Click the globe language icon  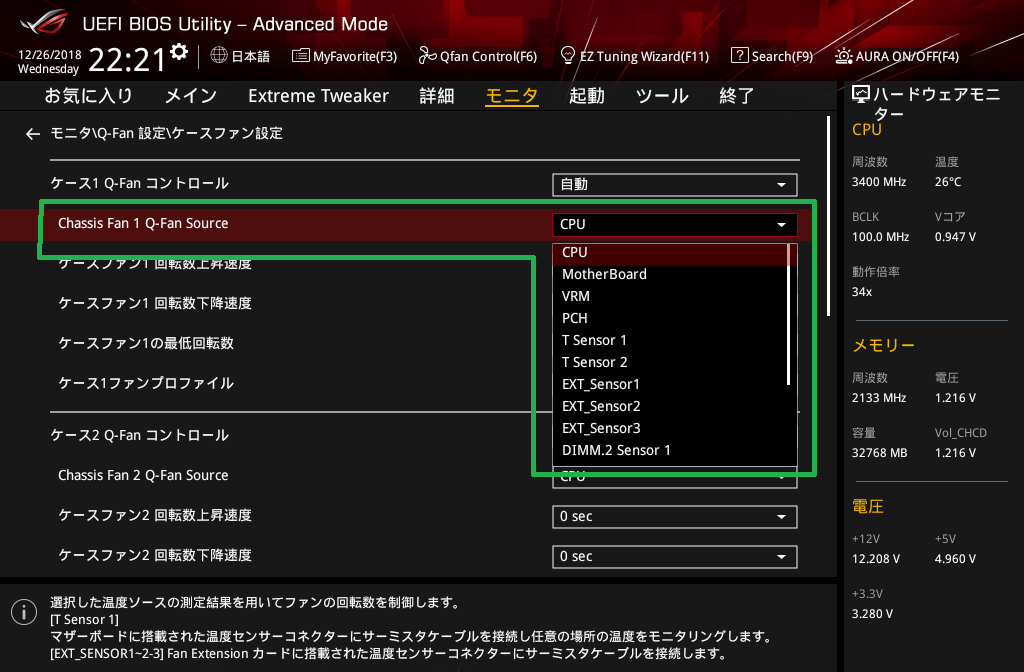[x=219, y=56]
